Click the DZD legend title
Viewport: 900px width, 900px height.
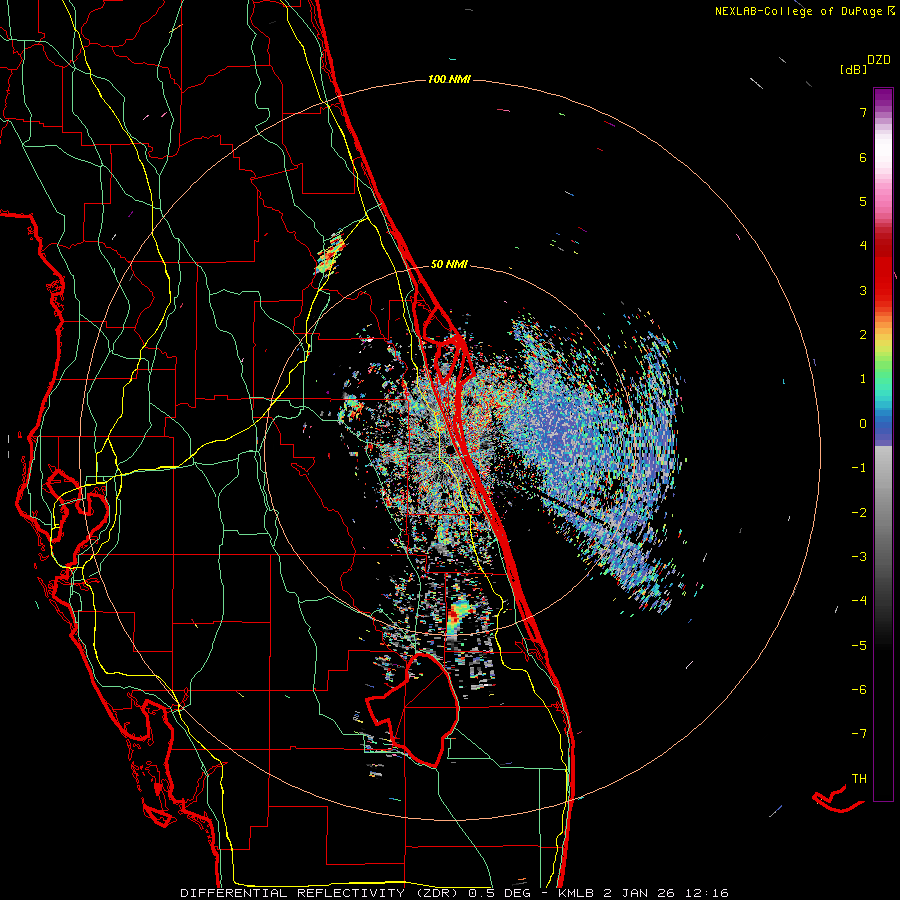point(879,60)
